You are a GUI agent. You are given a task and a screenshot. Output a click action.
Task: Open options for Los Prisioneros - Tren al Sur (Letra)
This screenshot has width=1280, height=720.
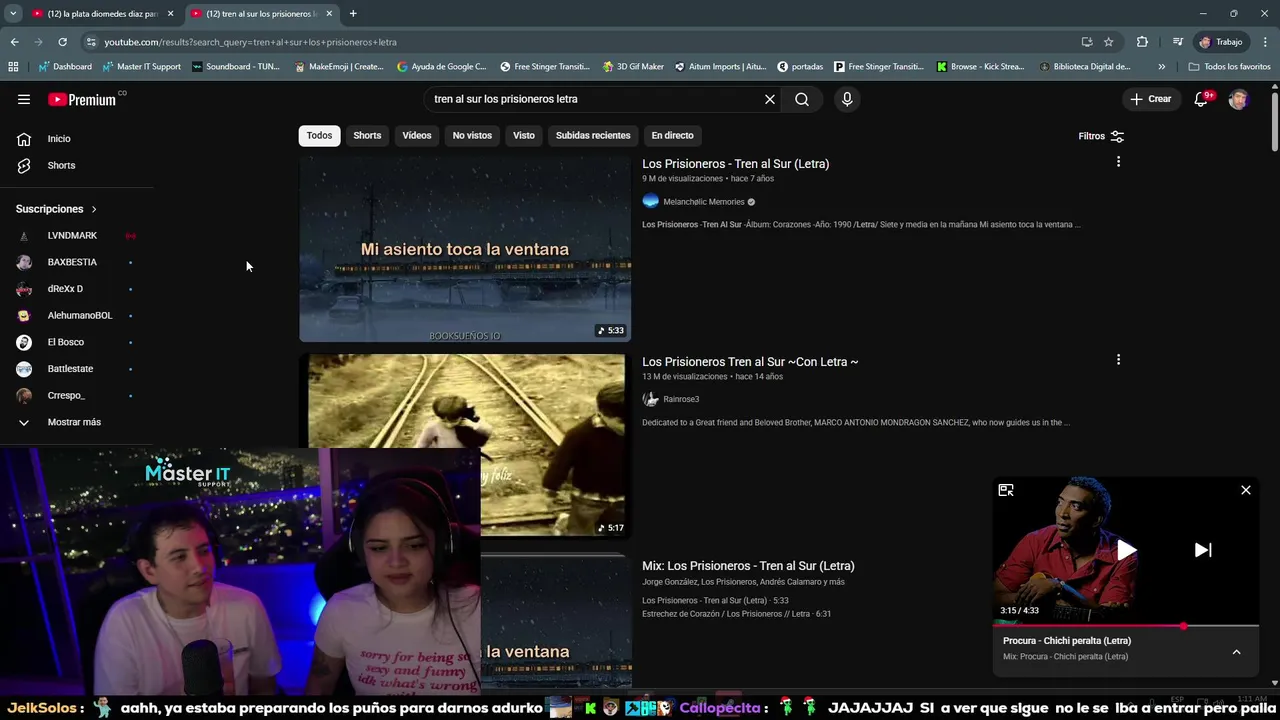1118,162
